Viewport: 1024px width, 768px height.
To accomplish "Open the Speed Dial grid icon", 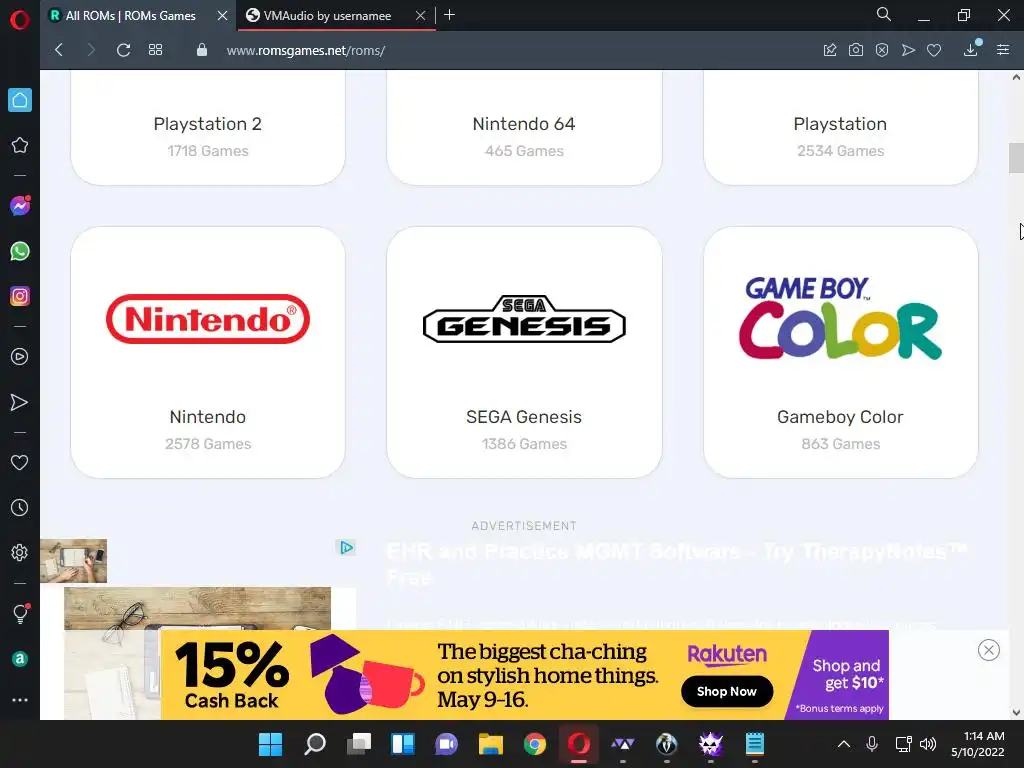I will [x=155, y=50].
